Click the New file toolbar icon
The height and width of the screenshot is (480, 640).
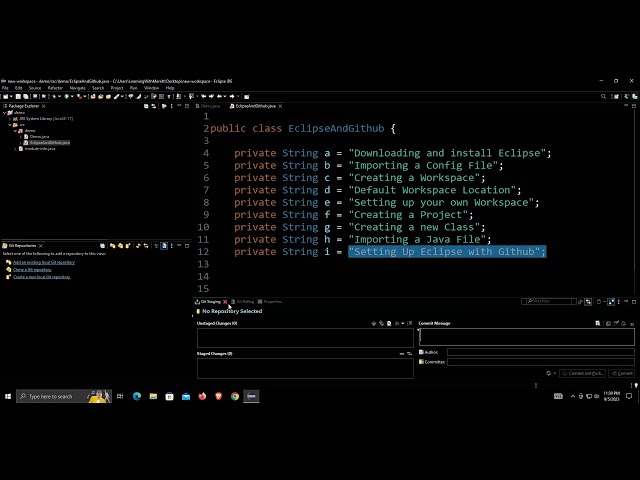(x=6, y=97)
